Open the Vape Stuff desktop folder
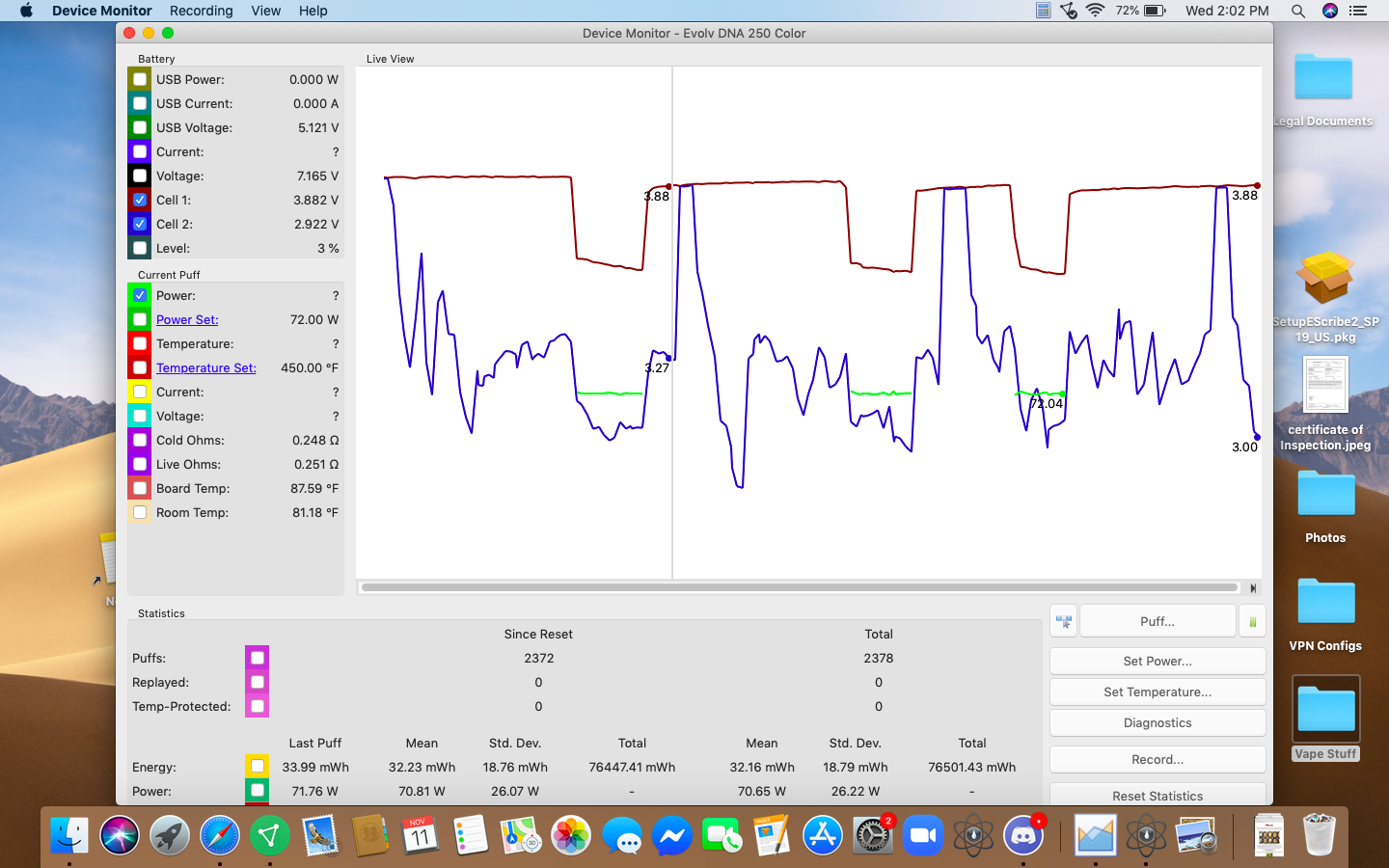This screenshot has height=868, width=1389. 1325,711
